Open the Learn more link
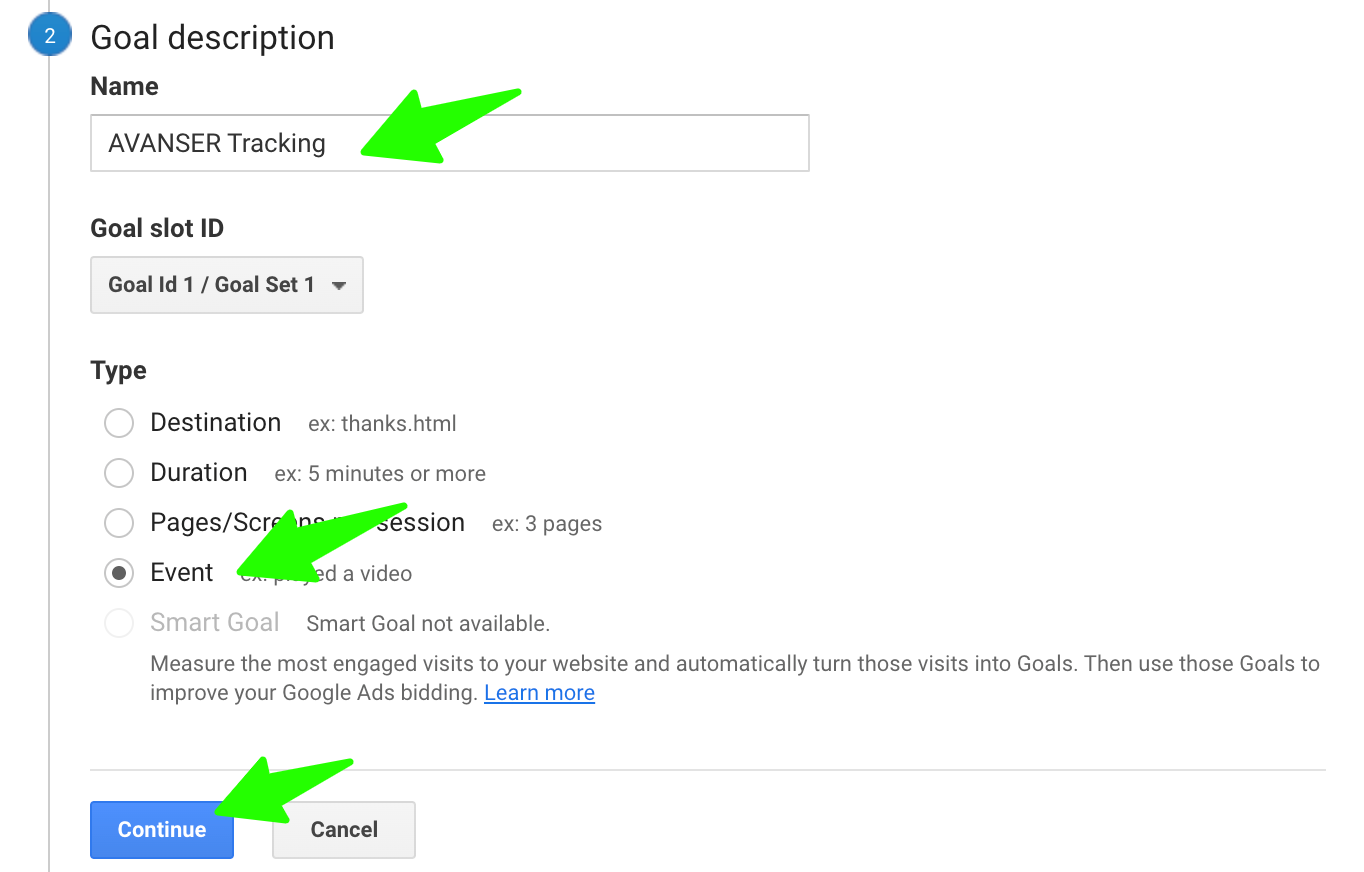 click(539, 693)
